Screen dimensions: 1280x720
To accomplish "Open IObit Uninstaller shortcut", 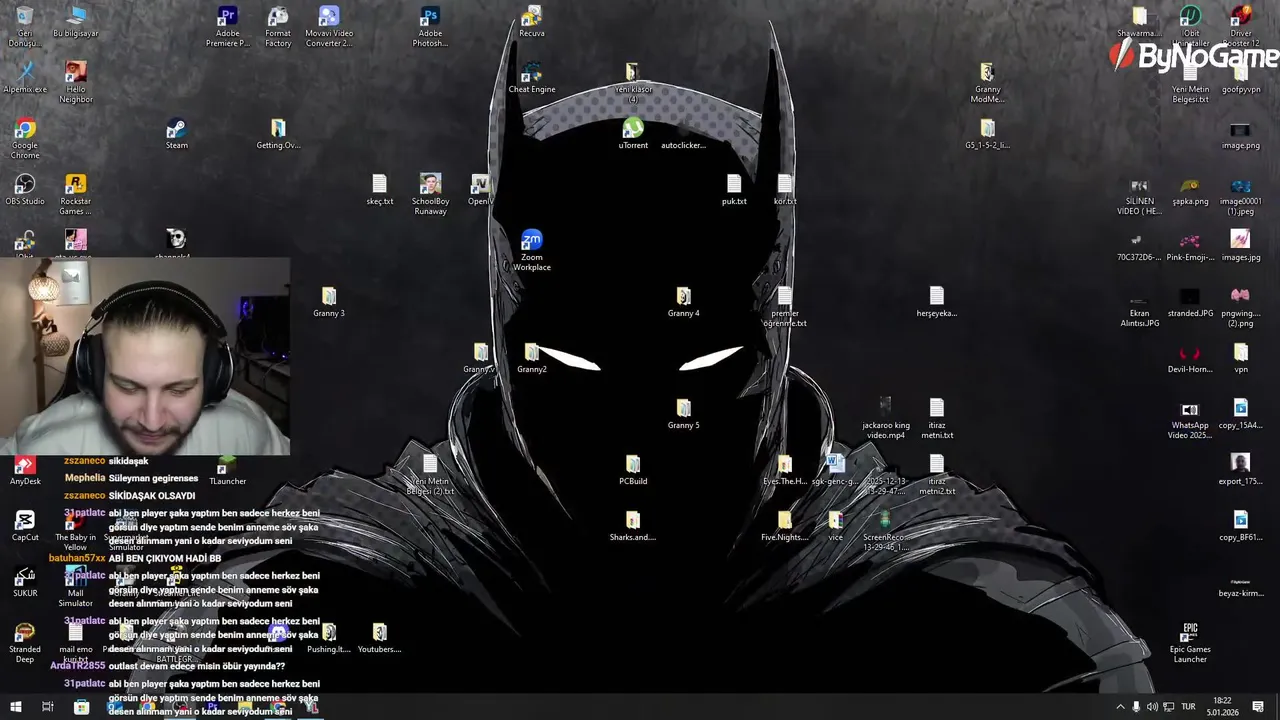I will pos(1190,26).
